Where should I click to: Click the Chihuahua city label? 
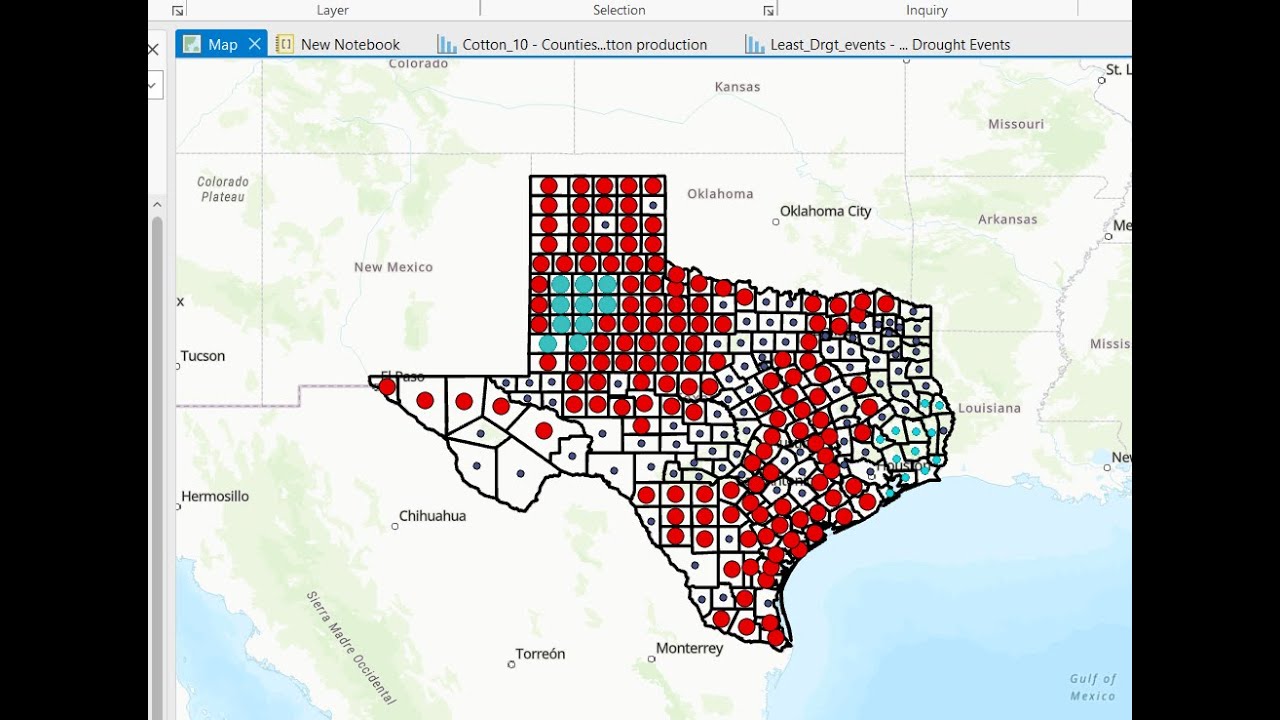[x=432, y=516]
